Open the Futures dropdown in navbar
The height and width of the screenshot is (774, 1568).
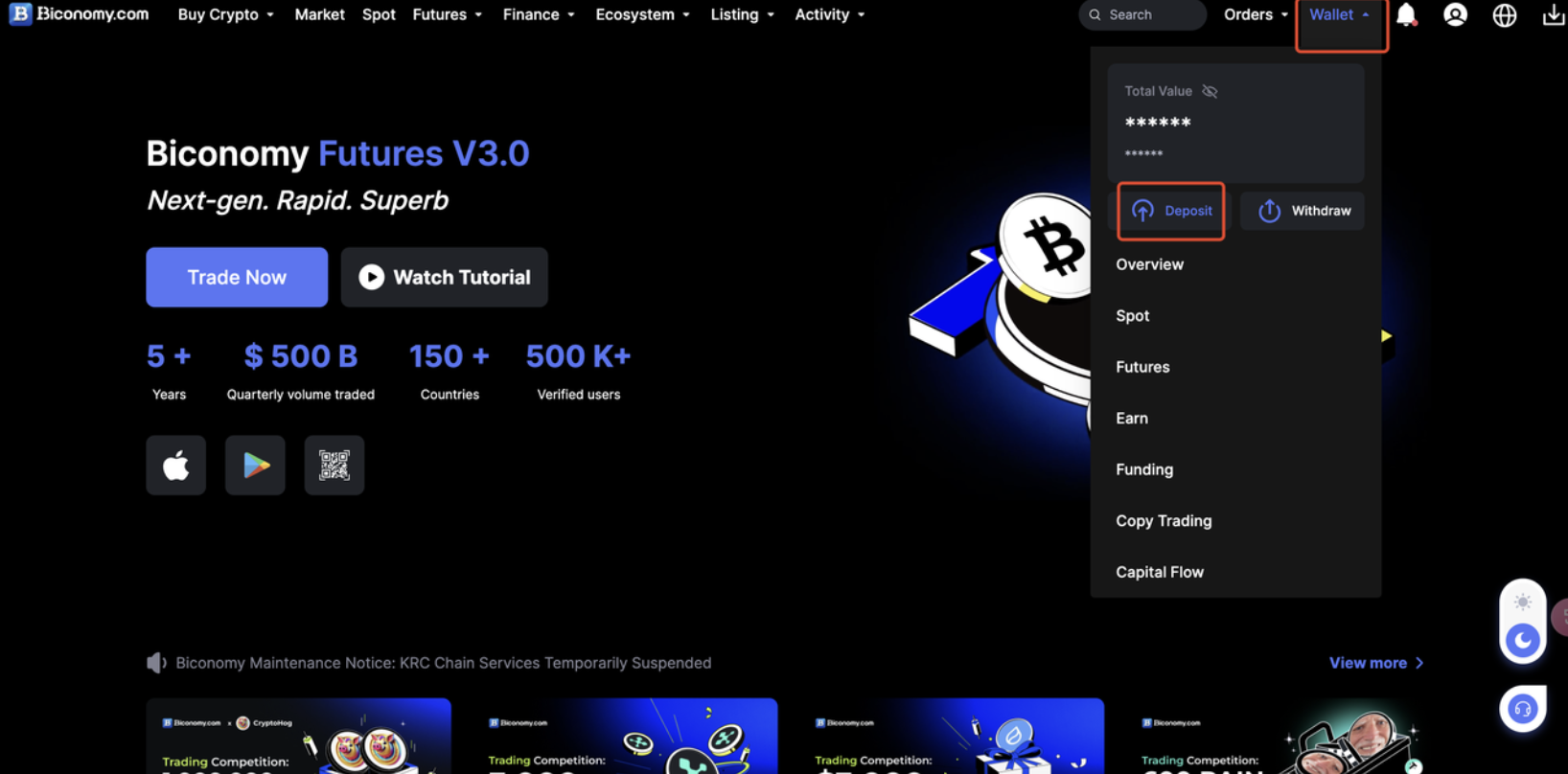pyautogui.click(x=447, y=15)
